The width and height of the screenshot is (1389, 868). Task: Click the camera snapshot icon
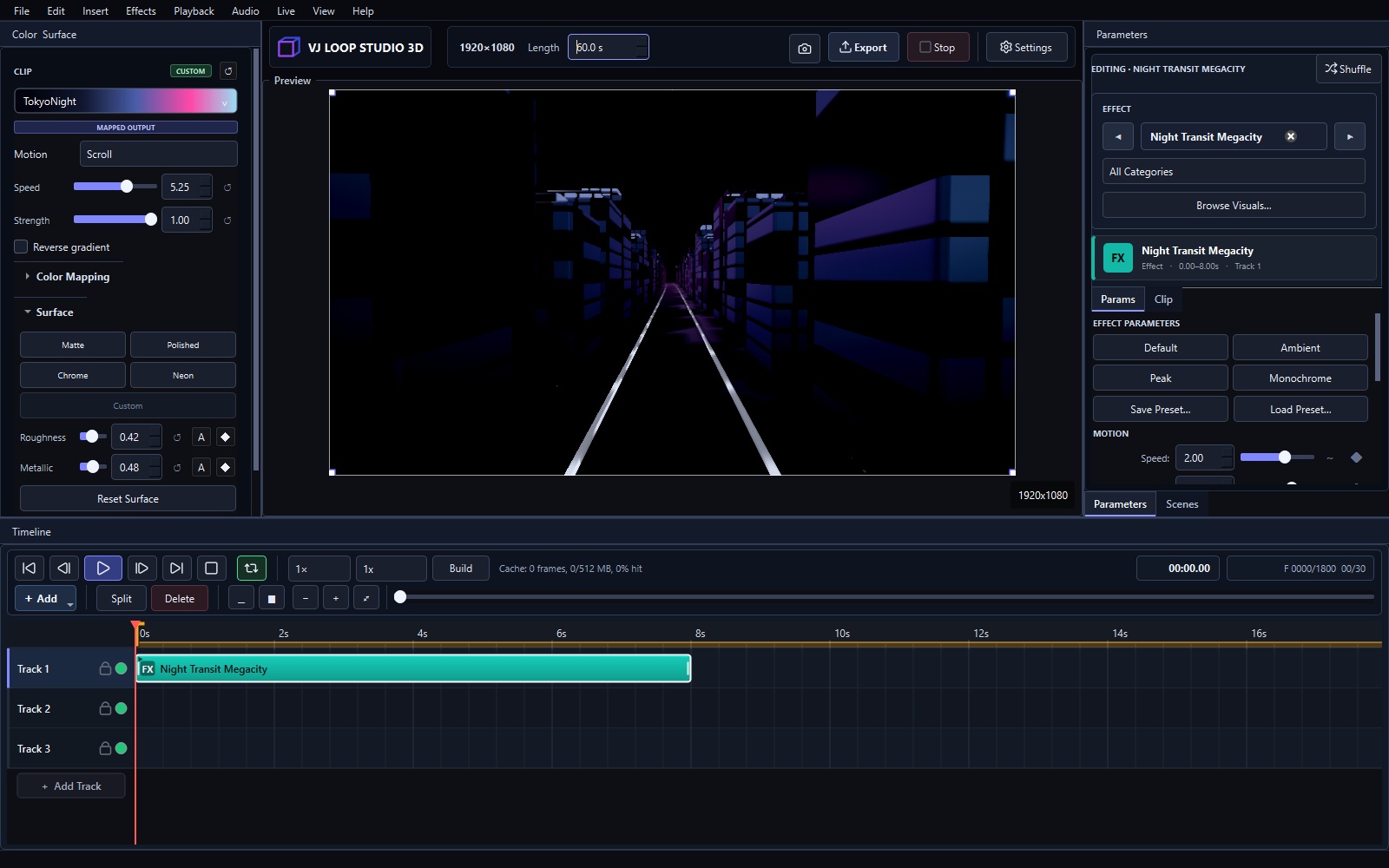click(805, 49)
